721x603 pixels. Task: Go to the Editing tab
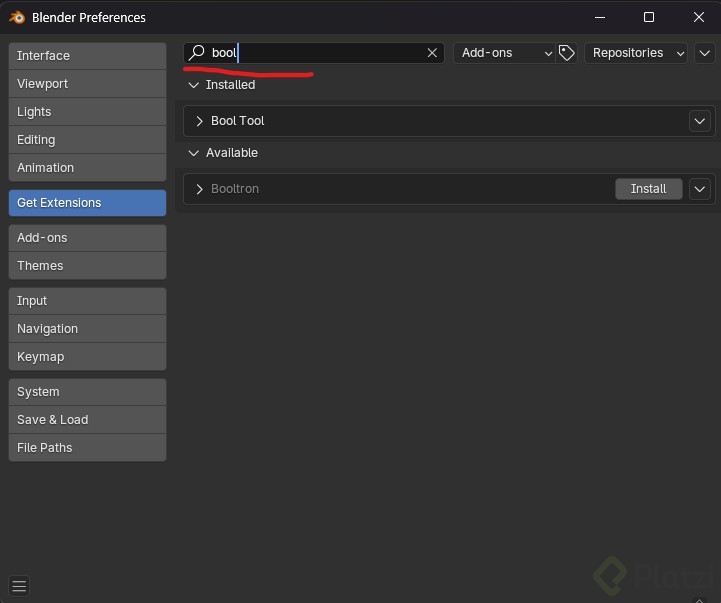[x=87, y=140]
